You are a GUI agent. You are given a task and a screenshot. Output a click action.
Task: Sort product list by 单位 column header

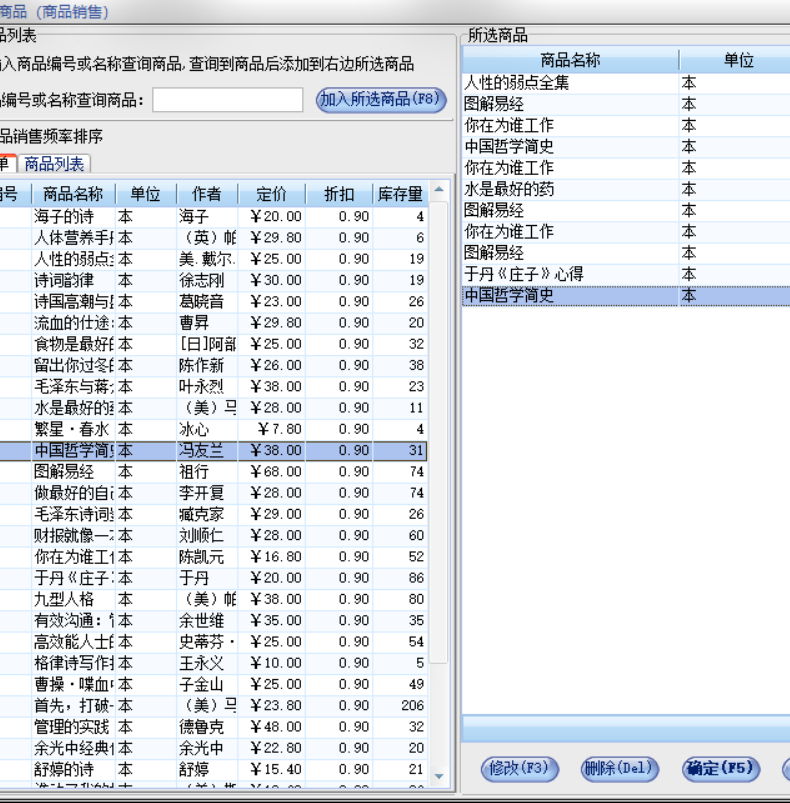point(145,194)
